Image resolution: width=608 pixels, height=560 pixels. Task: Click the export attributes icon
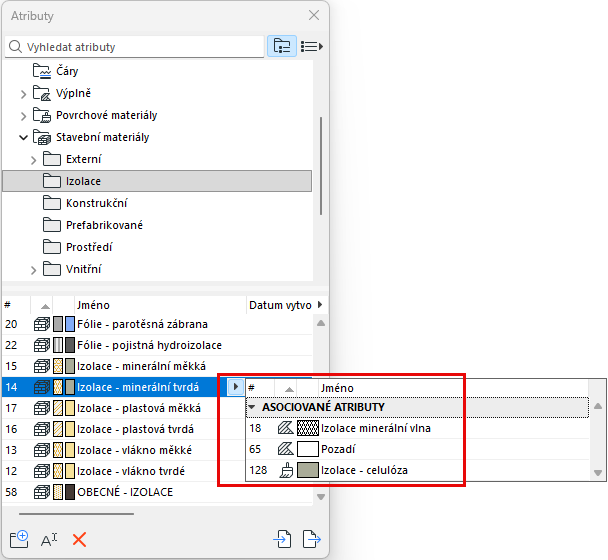pos(312,539)
